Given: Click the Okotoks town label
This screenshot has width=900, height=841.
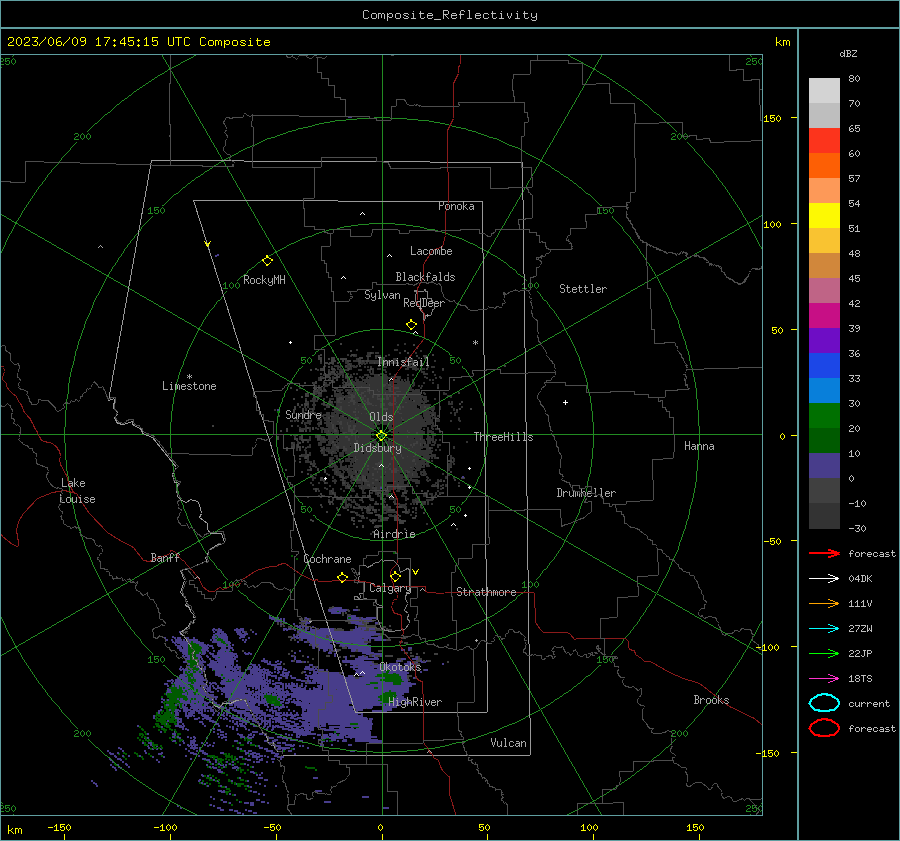Looking at the screenshot, I should (400, 667).
